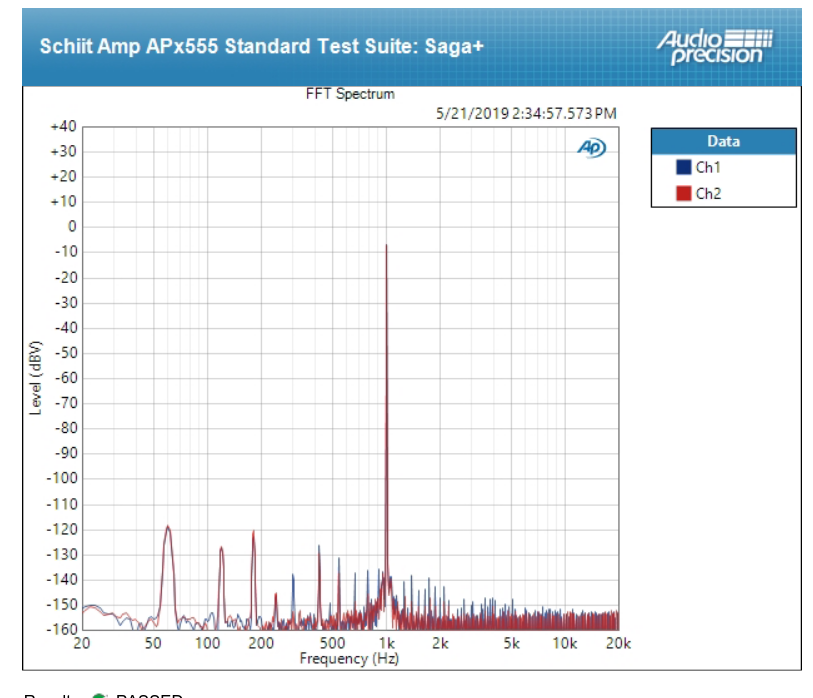Click the 1 kHz fundamental peak tip
The image size is (813, 698).
tap(386, 245)
